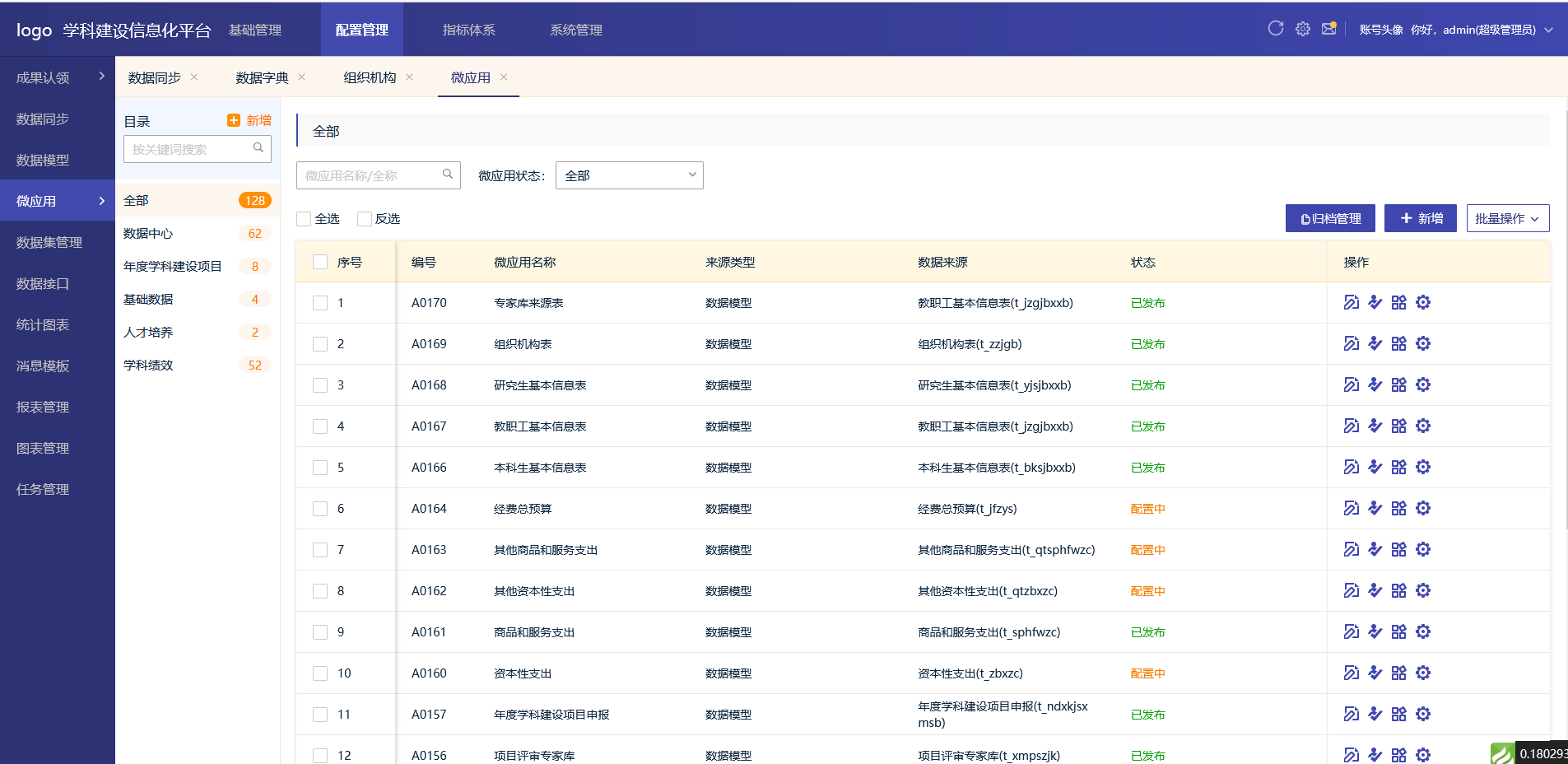Open the 配置管理 top menu
Screen dimensions: 1568x764
click(x=362, y=30)
